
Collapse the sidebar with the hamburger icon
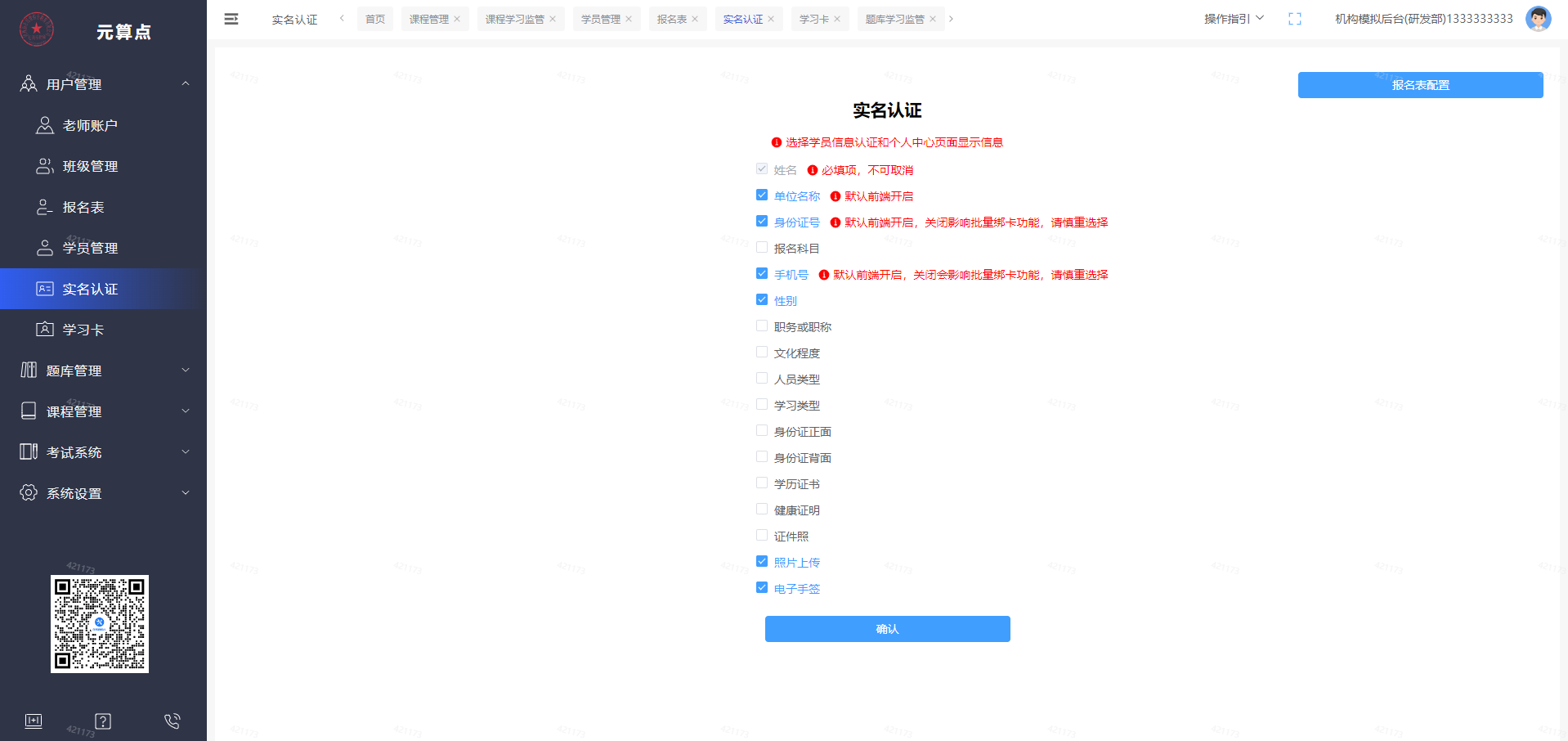[x=231, y=19]
